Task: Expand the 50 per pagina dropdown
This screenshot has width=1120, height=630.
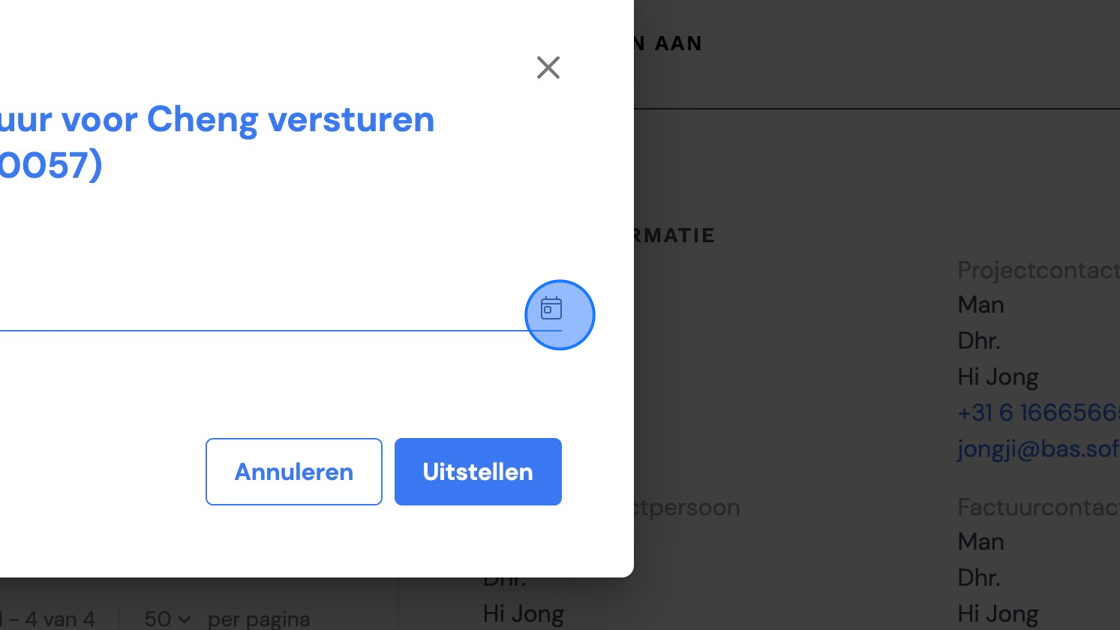Action: [167, 619]
